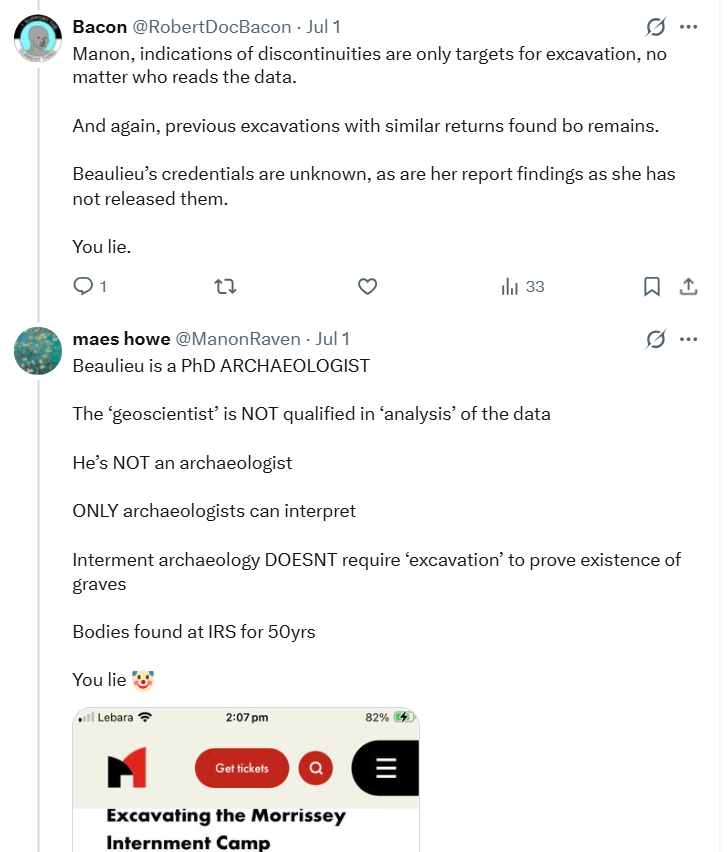
Task: View analytics showing 33 views
Action: 522,286
